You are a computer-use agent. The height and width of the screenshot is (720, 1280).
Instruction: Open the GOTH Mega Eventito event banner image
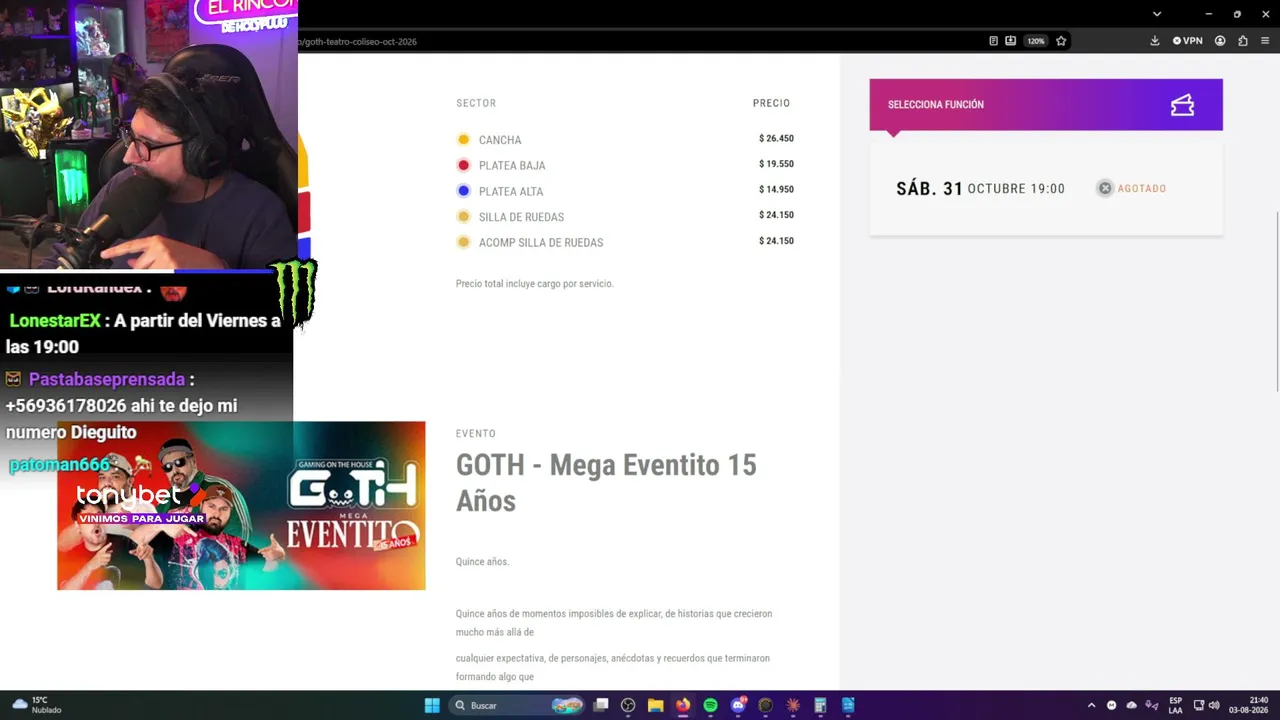(x=241, y=506)
